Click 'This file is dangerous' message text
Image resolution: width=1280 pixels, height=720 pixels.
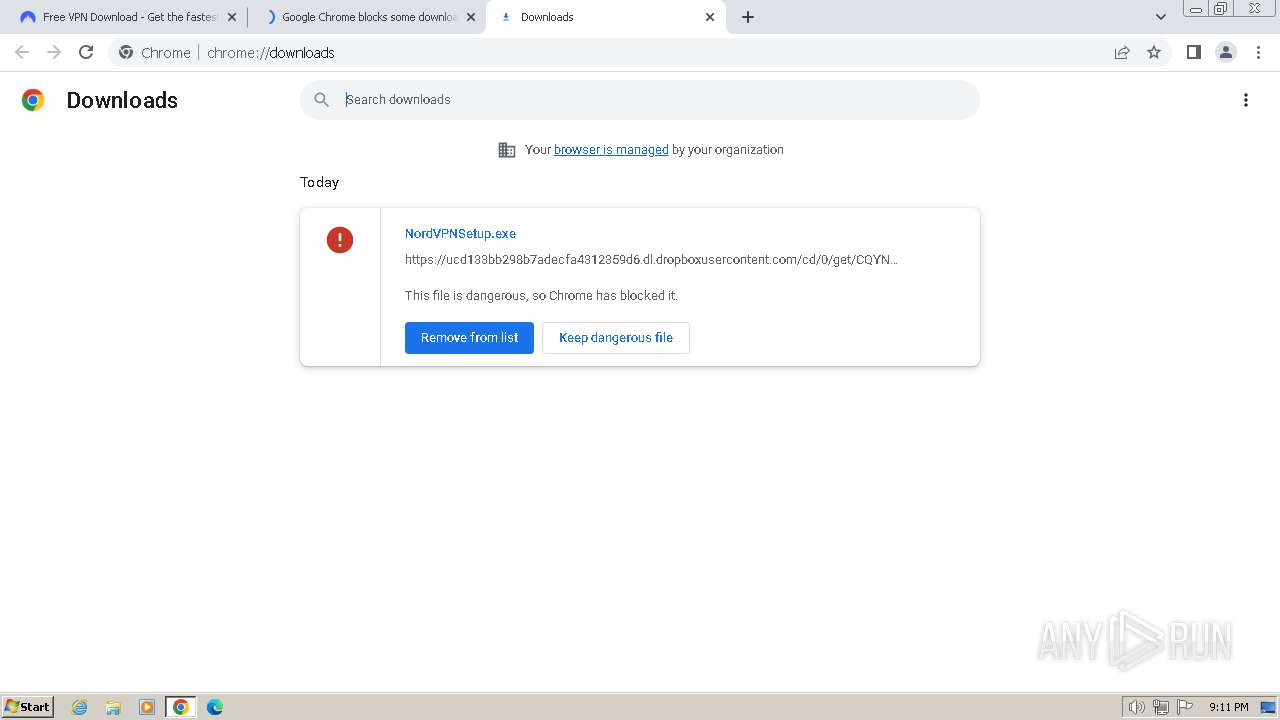tap(541, 295)
